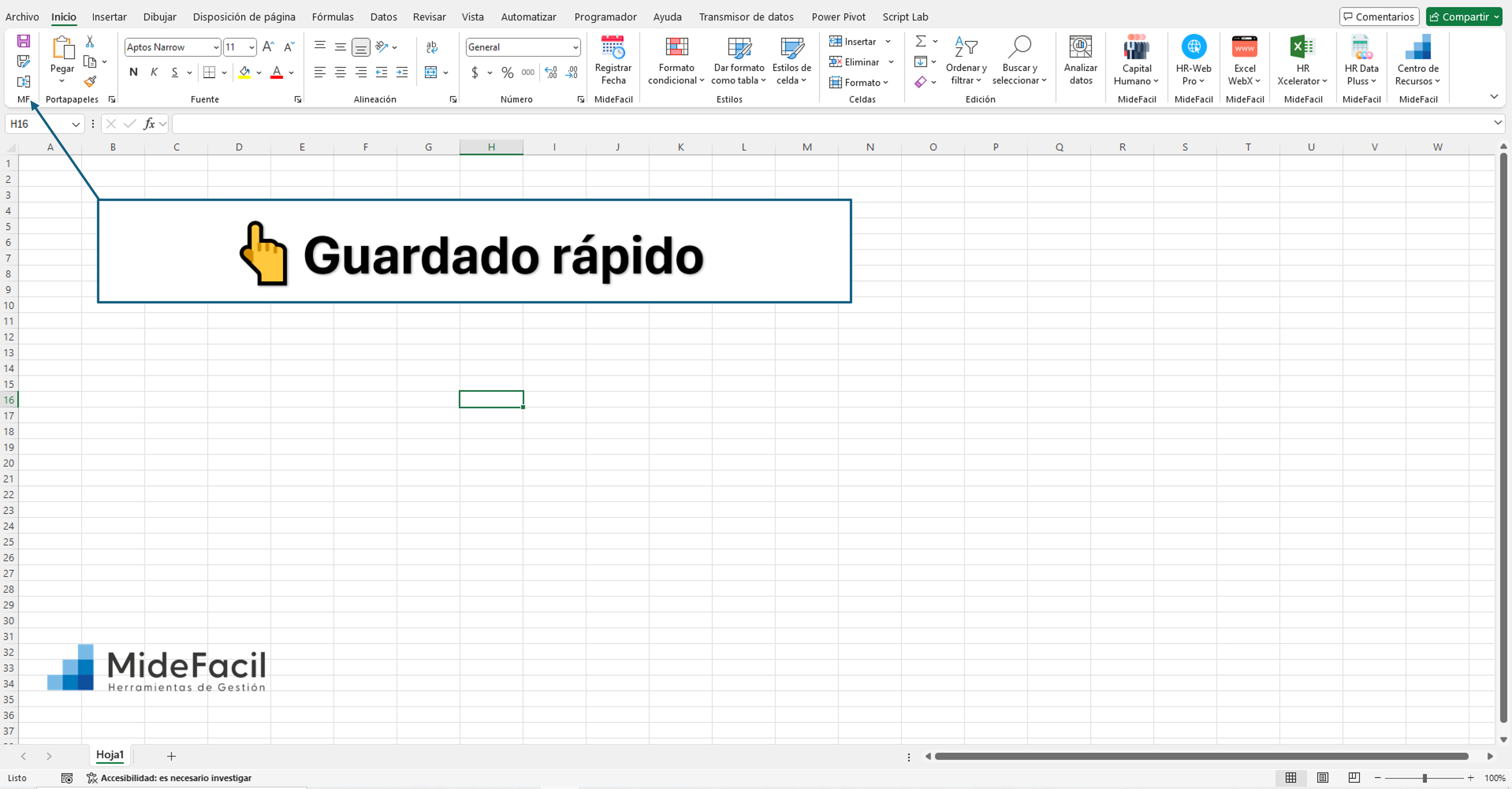The height and width of the screenshot is (789, 1512).
Task: Open the Fórmulas ribbon tab
Action: click(332, 17)
